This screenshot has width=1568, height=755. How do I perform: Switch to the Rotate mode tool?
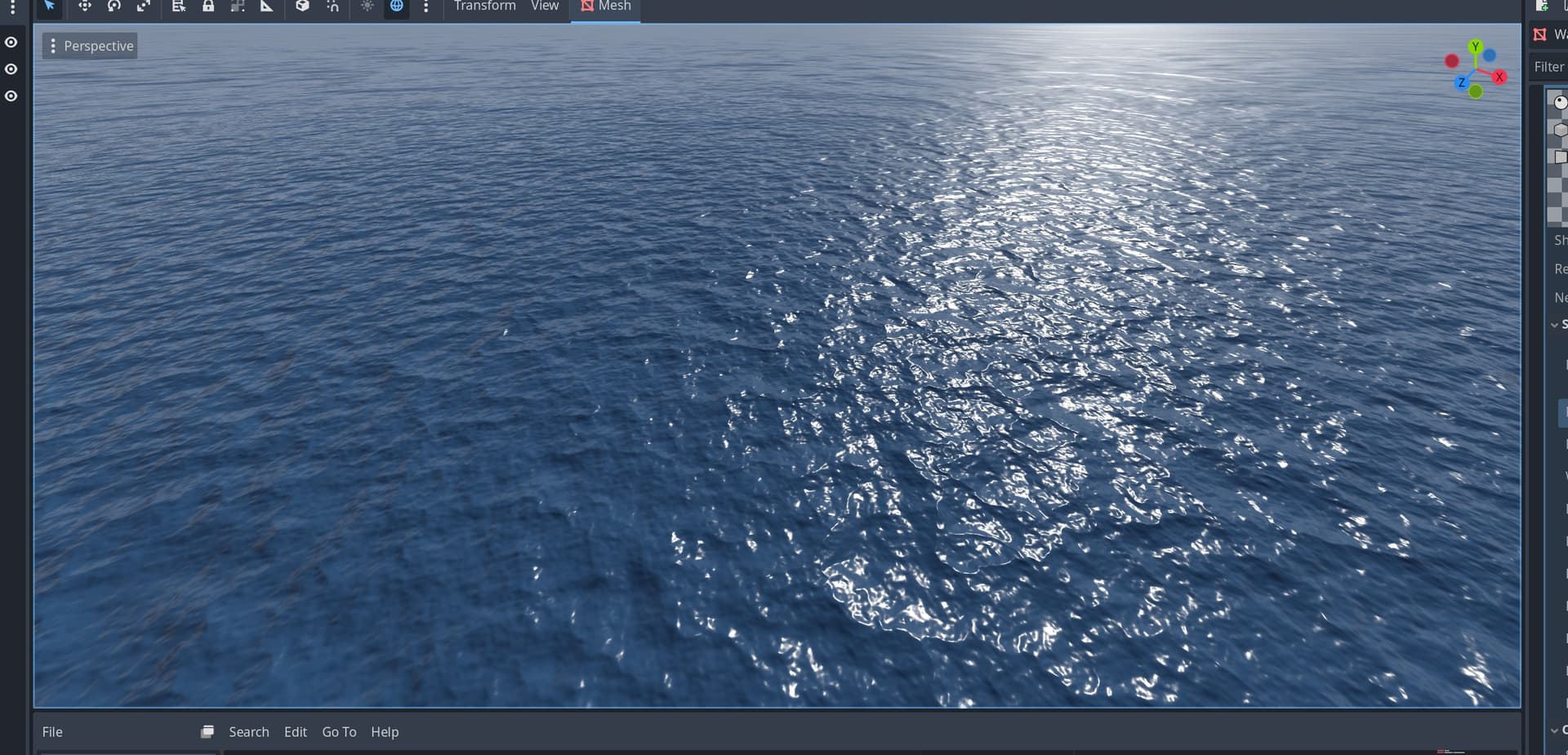(114, 7)
